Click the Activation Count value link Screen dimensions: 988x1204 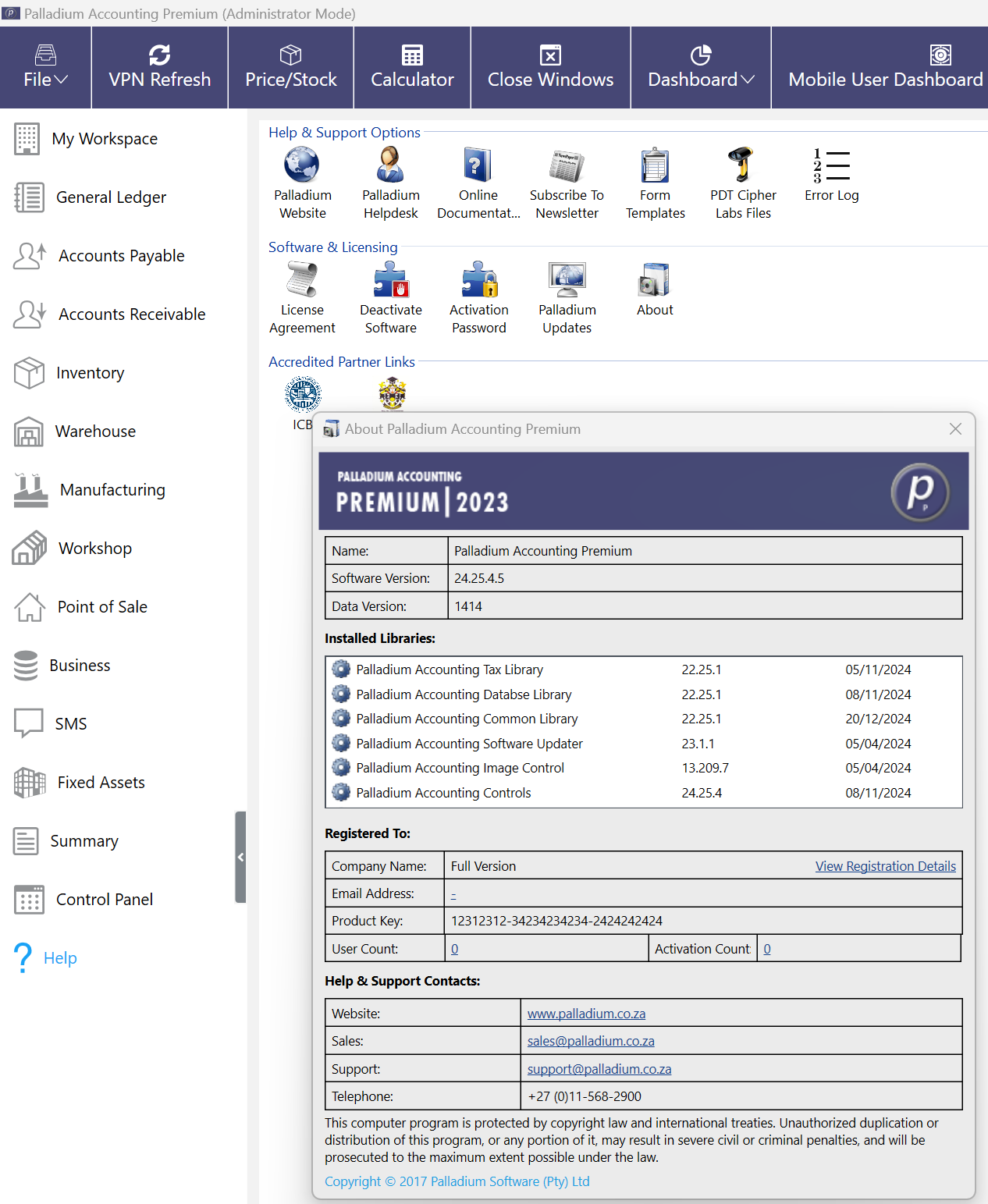(767, 949)
